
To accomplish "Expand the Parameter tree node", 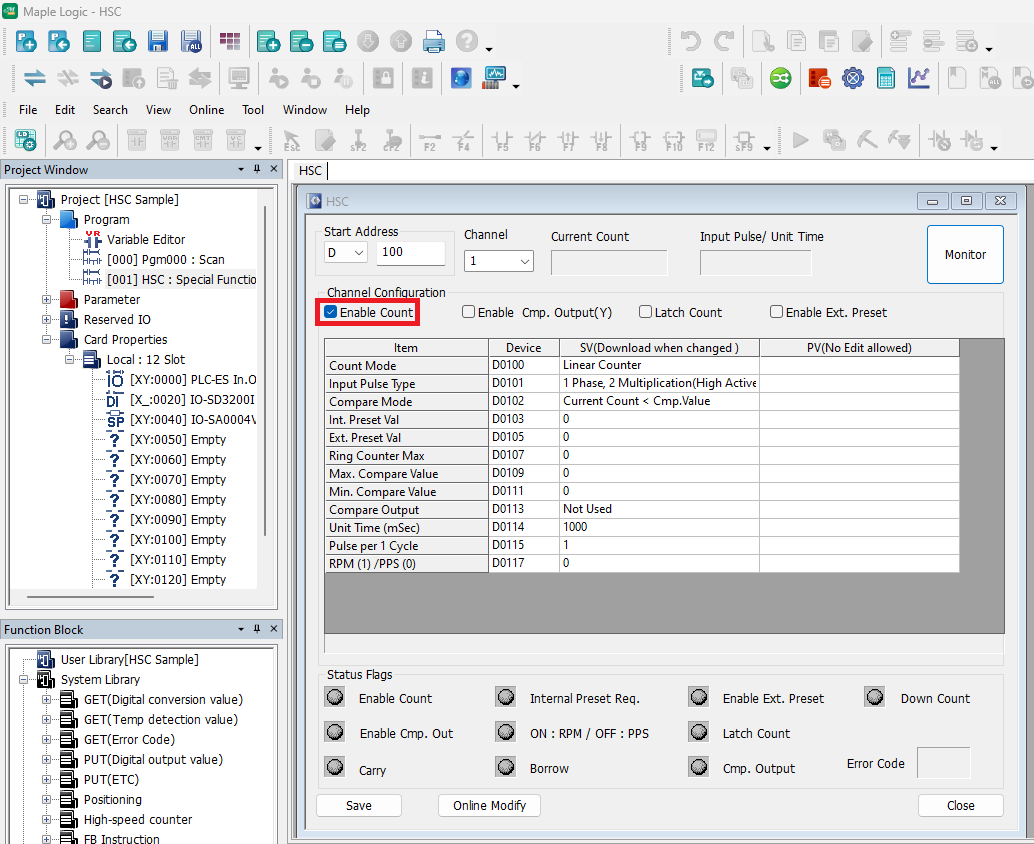I will pyautogui.click(x=46, y=299).
